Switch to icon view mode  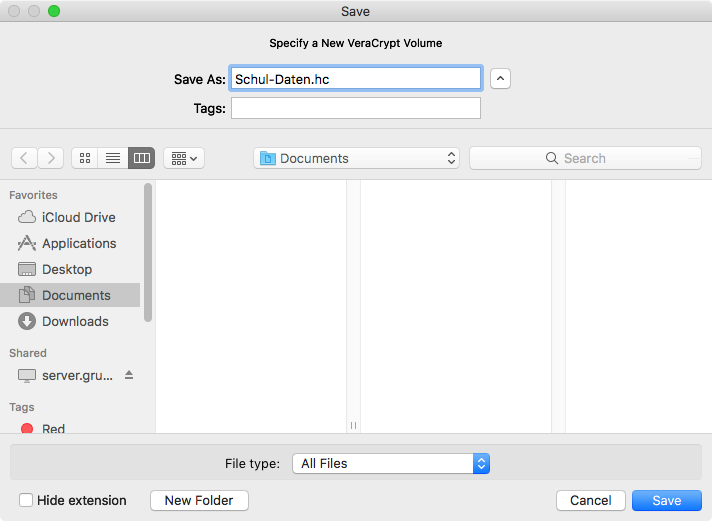pyautogui.click(x=85, y=158)
